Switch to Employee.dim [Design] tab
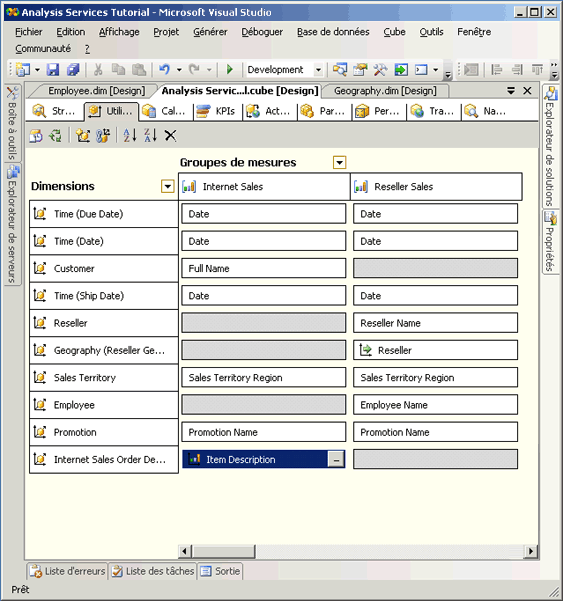This screenshot has width=563, height=601. coord(96,91)
